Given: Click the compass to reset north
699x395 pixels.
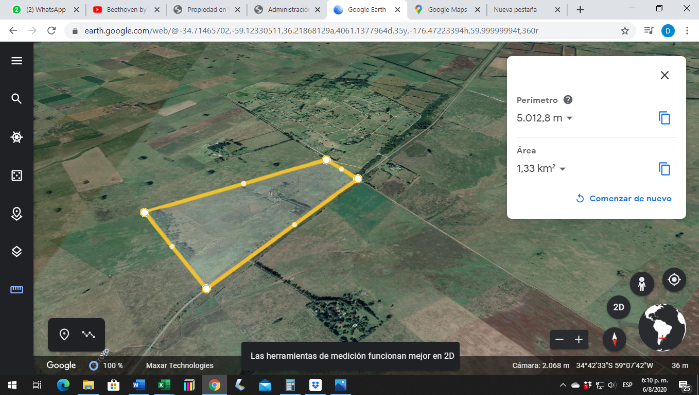Looking at the screenshot, I should 614,339.
